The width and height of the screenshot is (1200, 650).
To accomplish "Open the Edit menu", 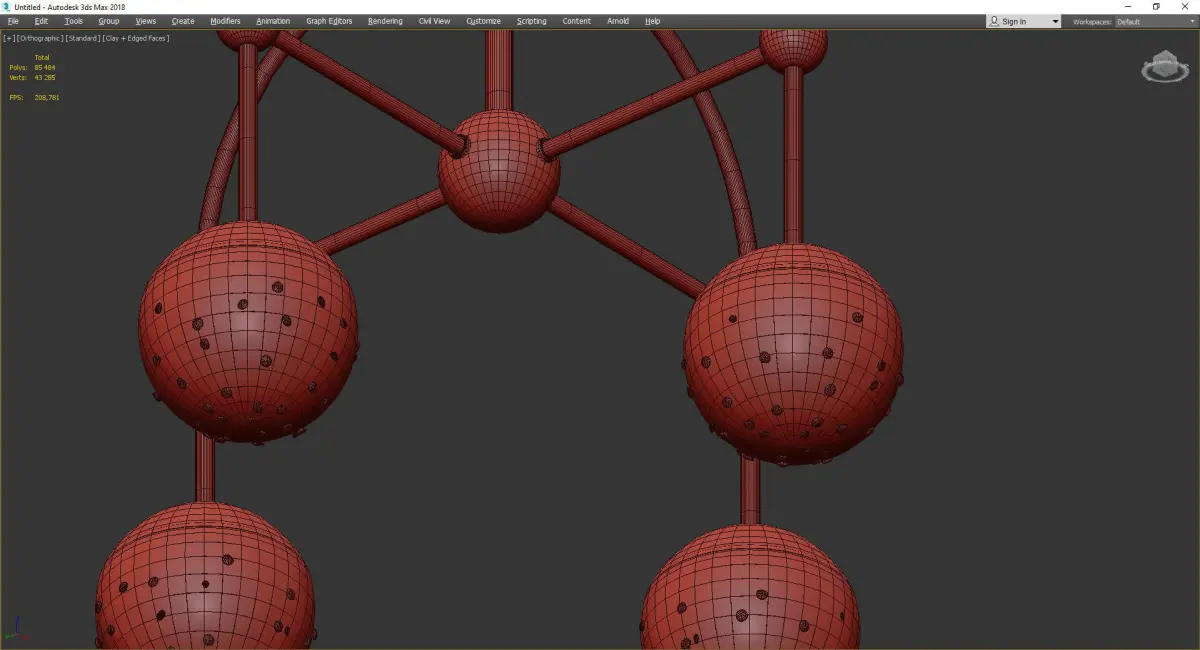I will pos(41,21).
